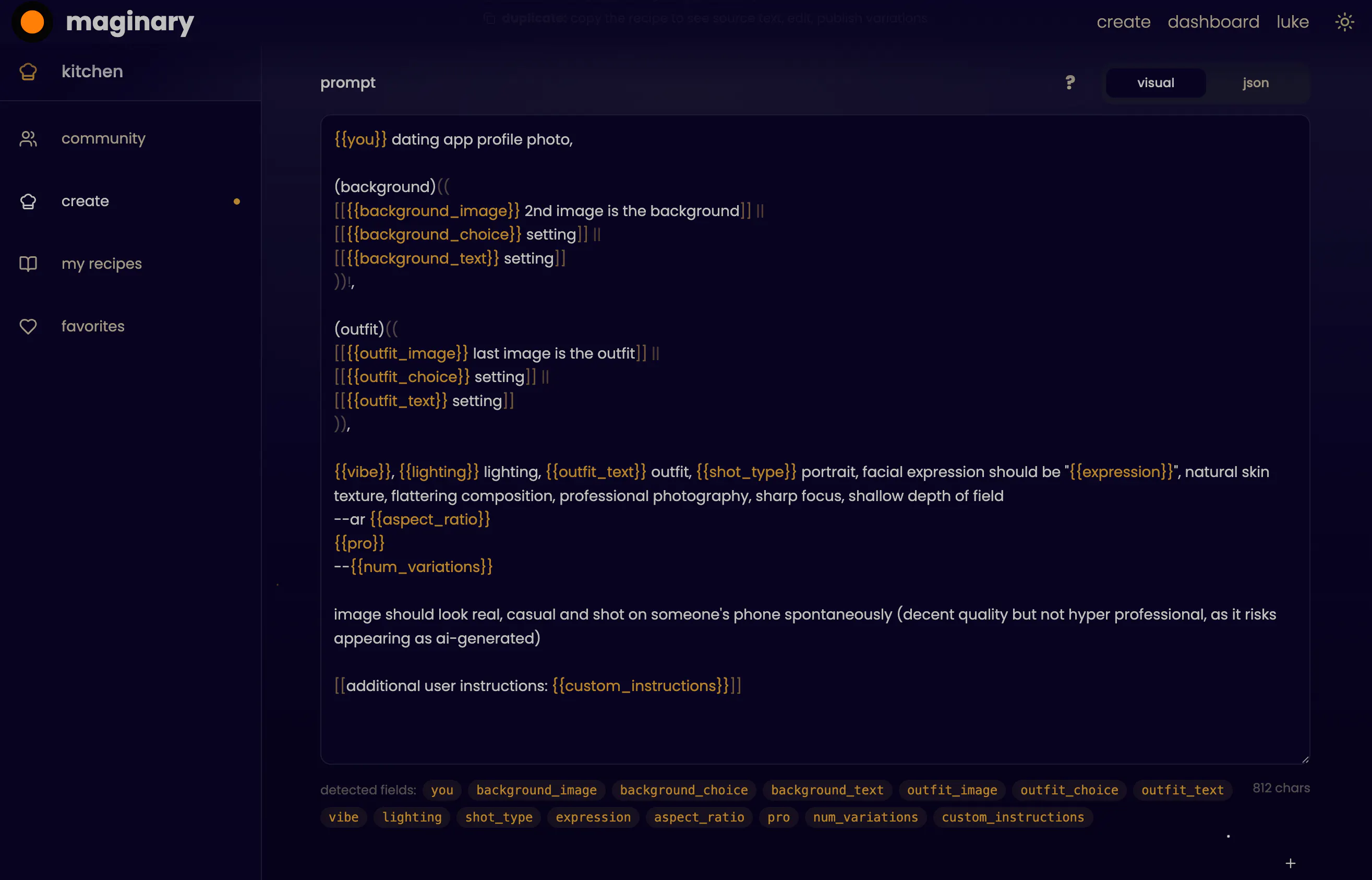The image size is (1372, 880).
Task: Click {{num_variations}} variable in prompt
Action: [422, 567]
